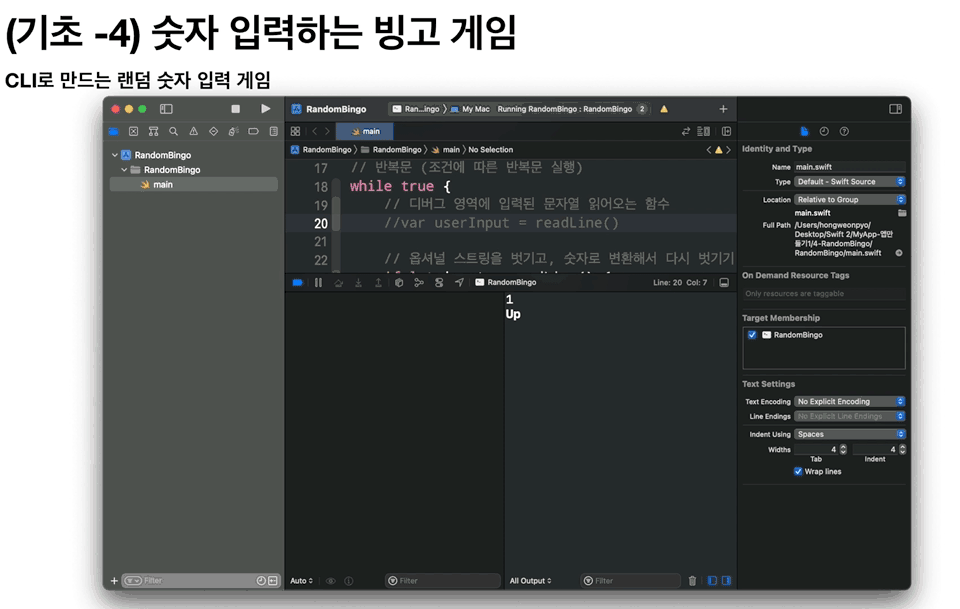Open the Issue navigator warning icon
The height and width of the screenshot is (609, 960).
tap(193, 131)
